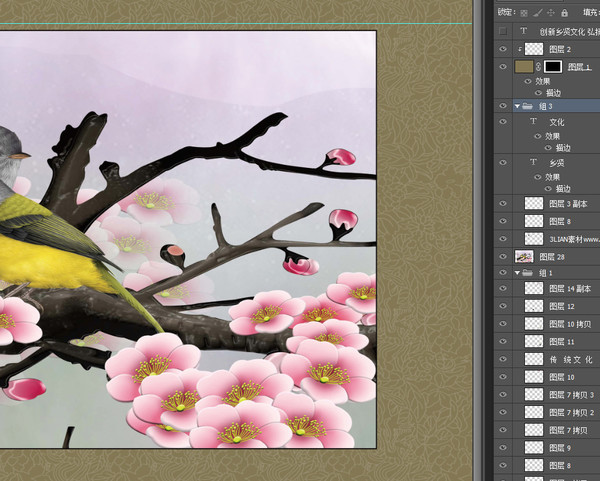Click the lock image pixels brush icon
This screenshot has height=481, width=600.
(538, 13)
